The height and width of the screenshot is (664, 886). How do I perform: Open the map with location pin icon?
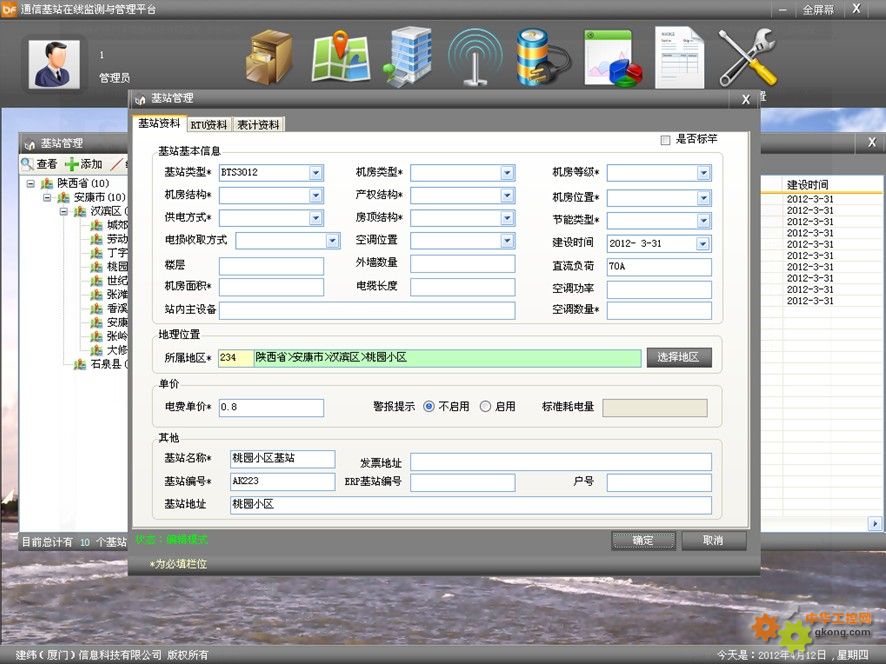[x=341, y=56]
